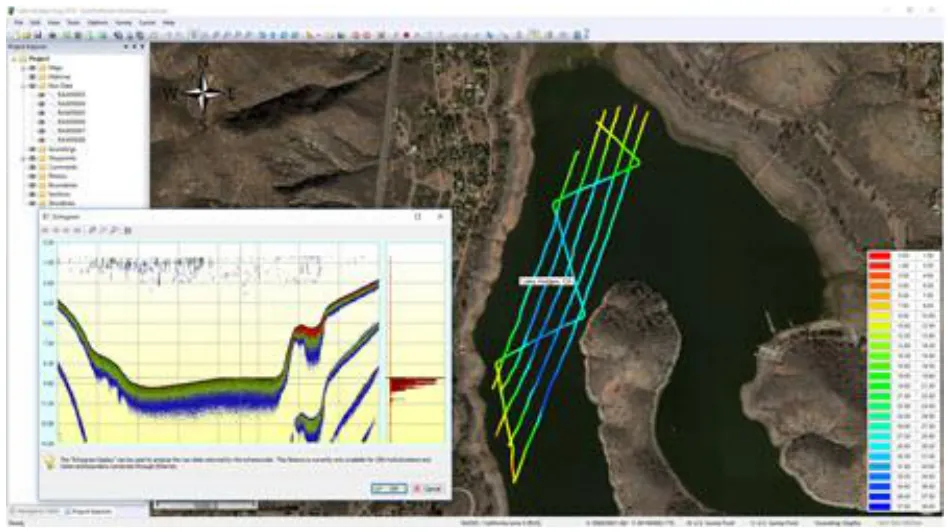Click the Echogram last-record navigation icon
948x532 pixels.
coord(77,230)
